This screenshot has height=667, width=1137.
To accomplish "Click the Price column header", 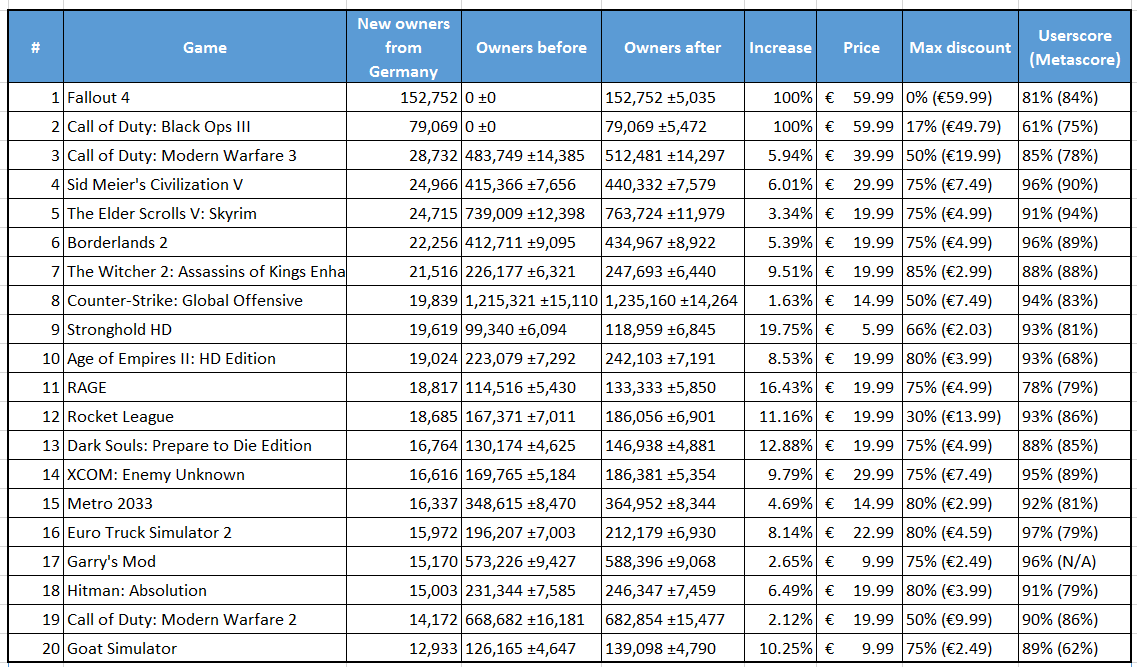I will pos(860,48).
